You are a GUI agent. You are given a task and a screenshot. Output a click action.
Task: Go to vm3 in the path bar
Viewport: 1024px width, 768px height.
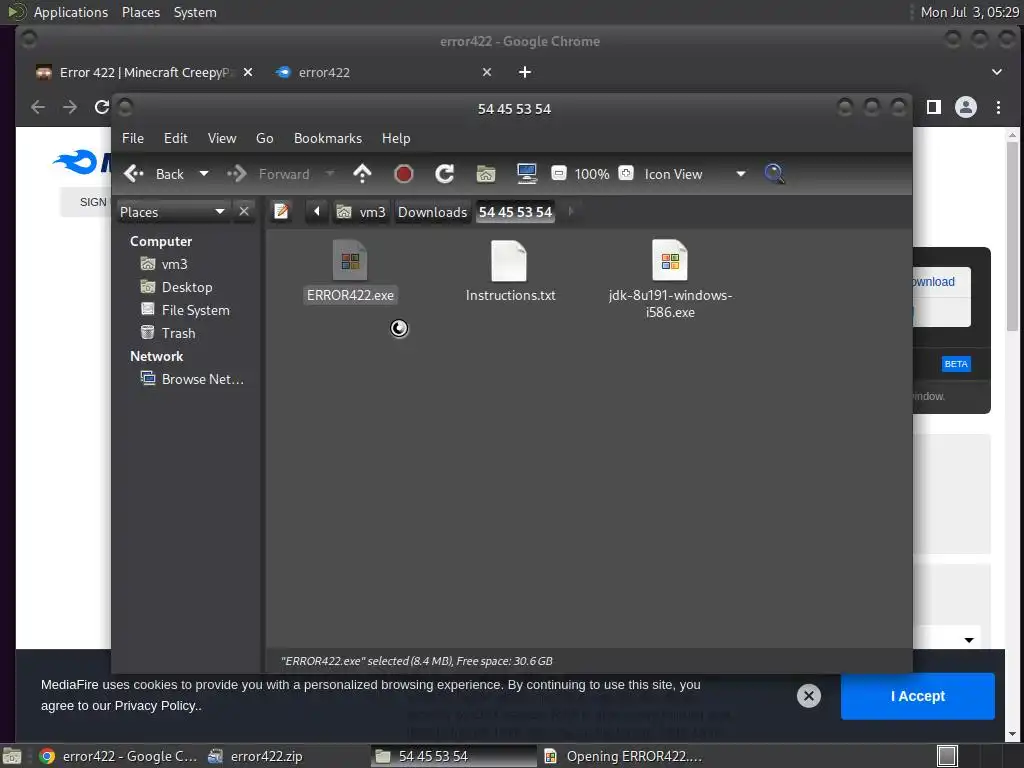click(x=361, y=212)
